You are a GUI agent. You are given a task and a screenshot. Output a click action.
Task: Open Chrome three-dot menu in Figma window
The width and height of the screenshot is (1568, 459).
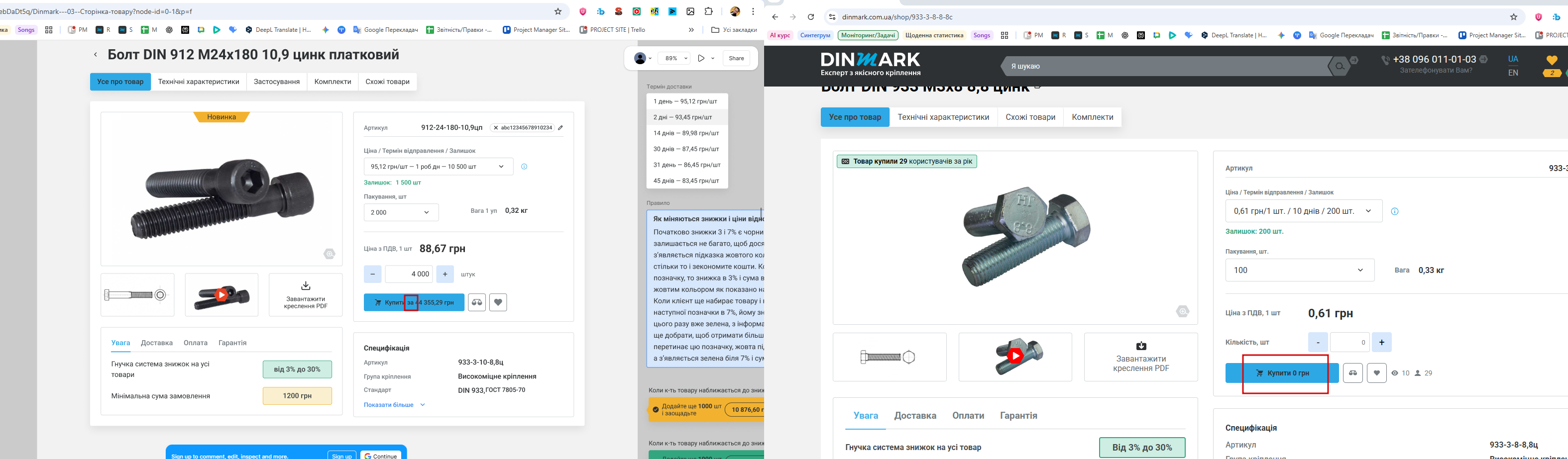tap(753, 11)
